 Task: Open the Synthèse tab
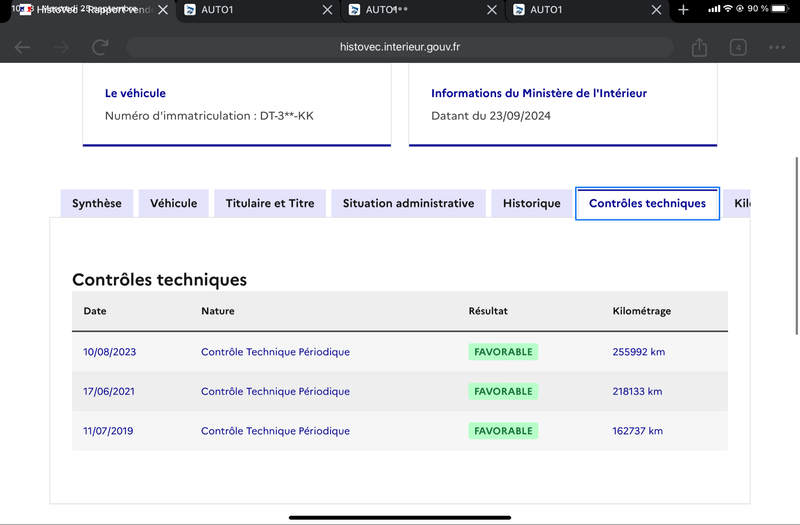tap(97, 203)
